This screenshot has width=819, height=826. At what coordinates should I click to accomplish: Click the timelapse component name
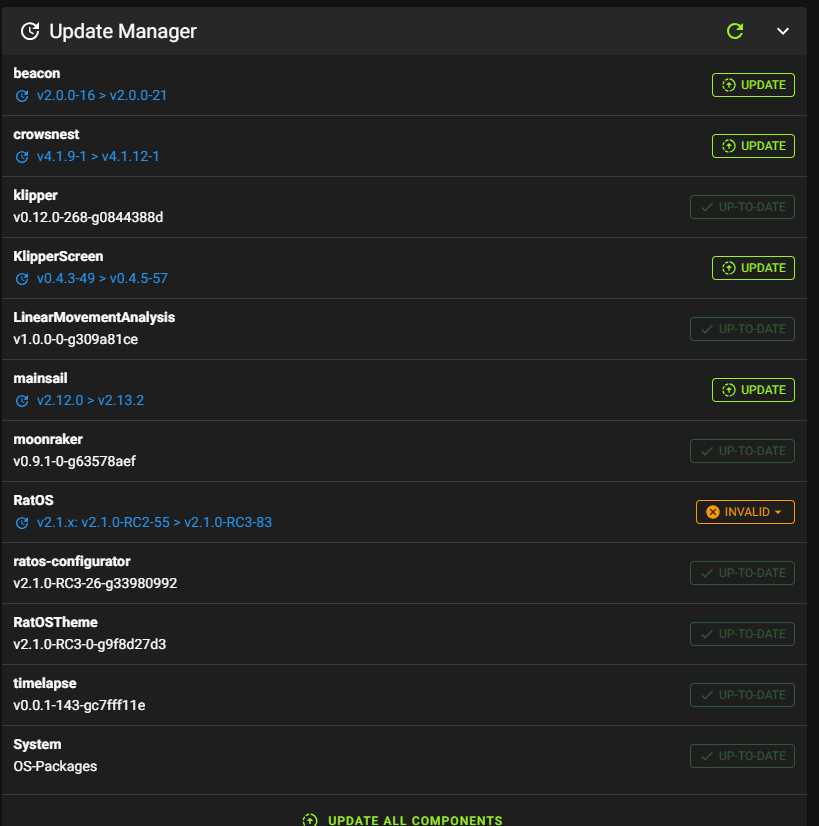click(x=45, y=683)
